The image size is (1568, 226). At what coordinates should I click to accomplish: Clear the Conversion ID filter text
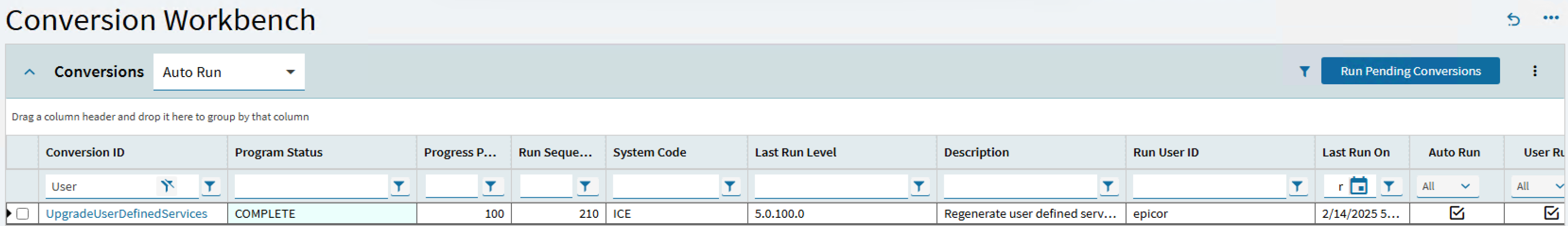tap(167, 186)
